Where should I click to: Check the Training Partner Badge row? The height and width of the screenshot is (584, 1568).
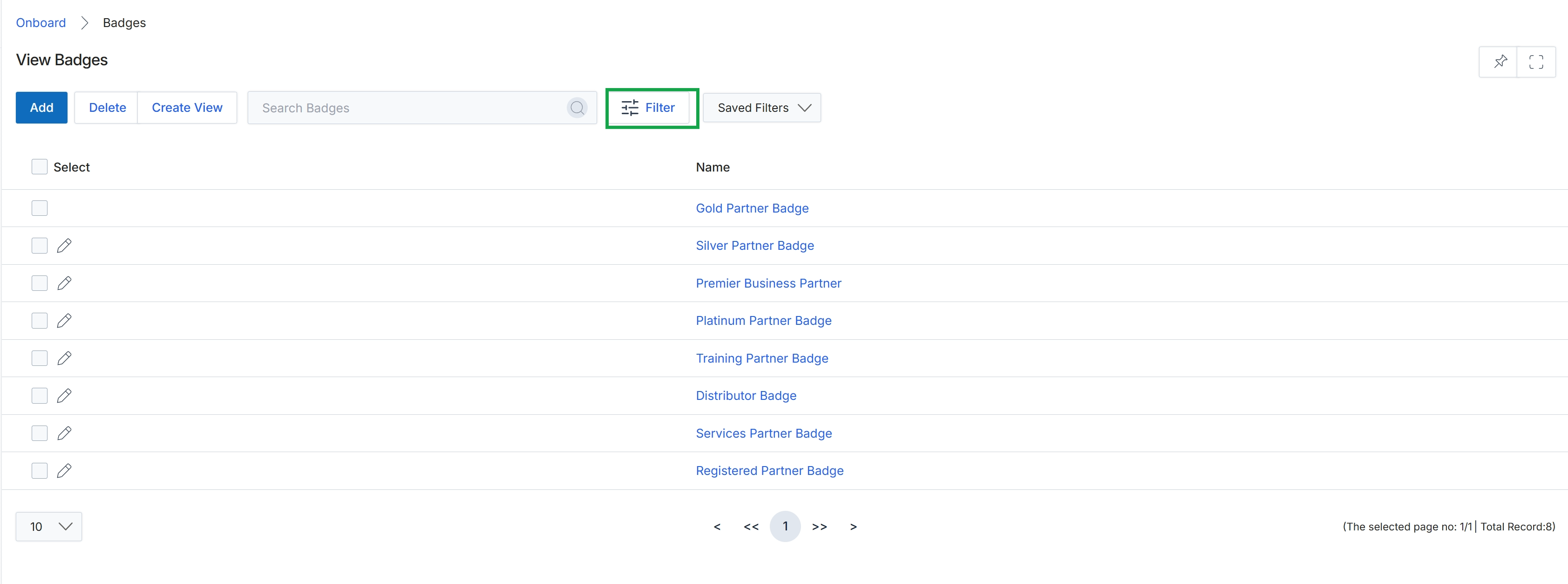(x=40, y=358)
